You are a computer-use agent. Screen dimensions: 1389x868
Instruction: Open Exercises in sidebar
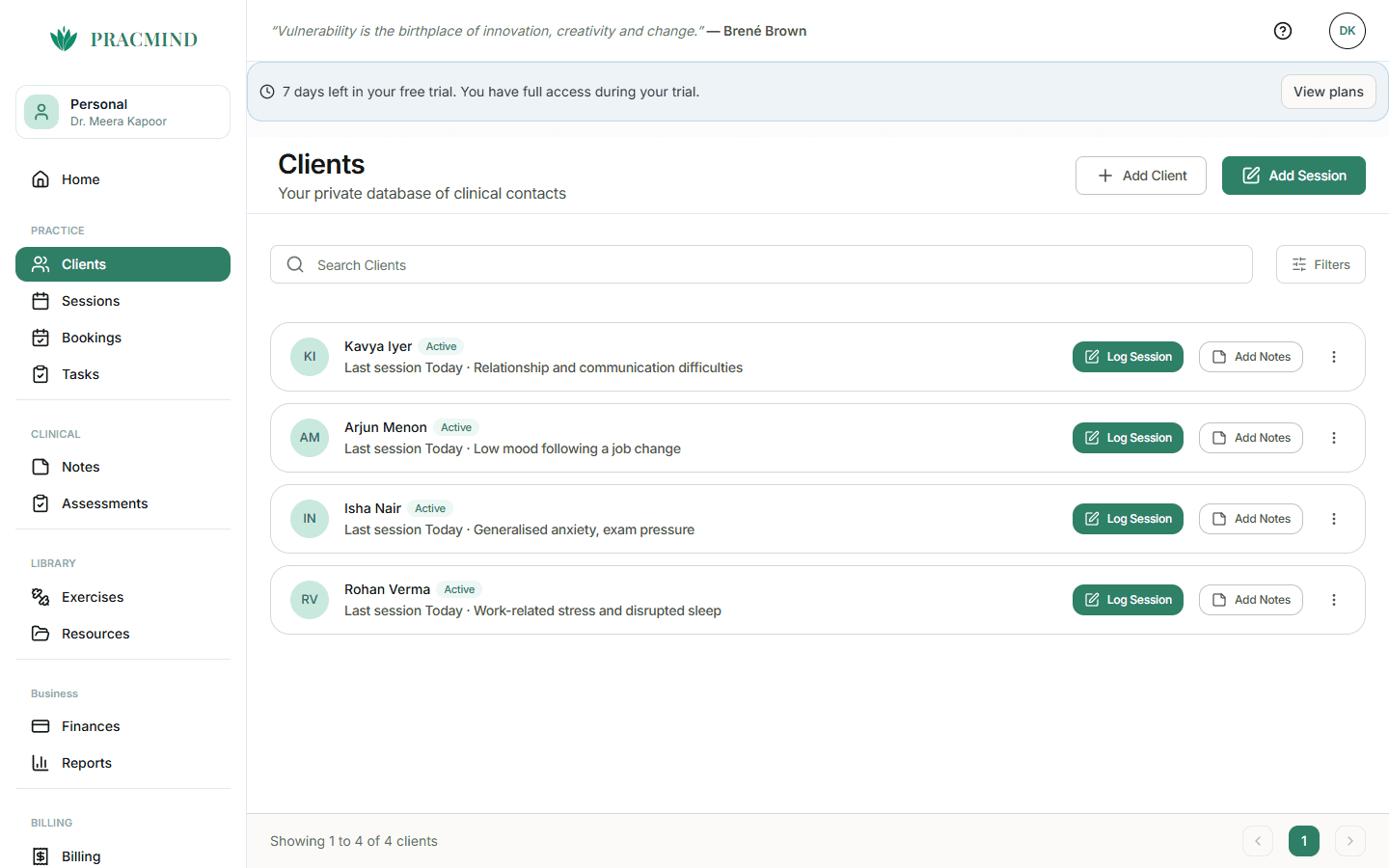[x=123, y=597]
